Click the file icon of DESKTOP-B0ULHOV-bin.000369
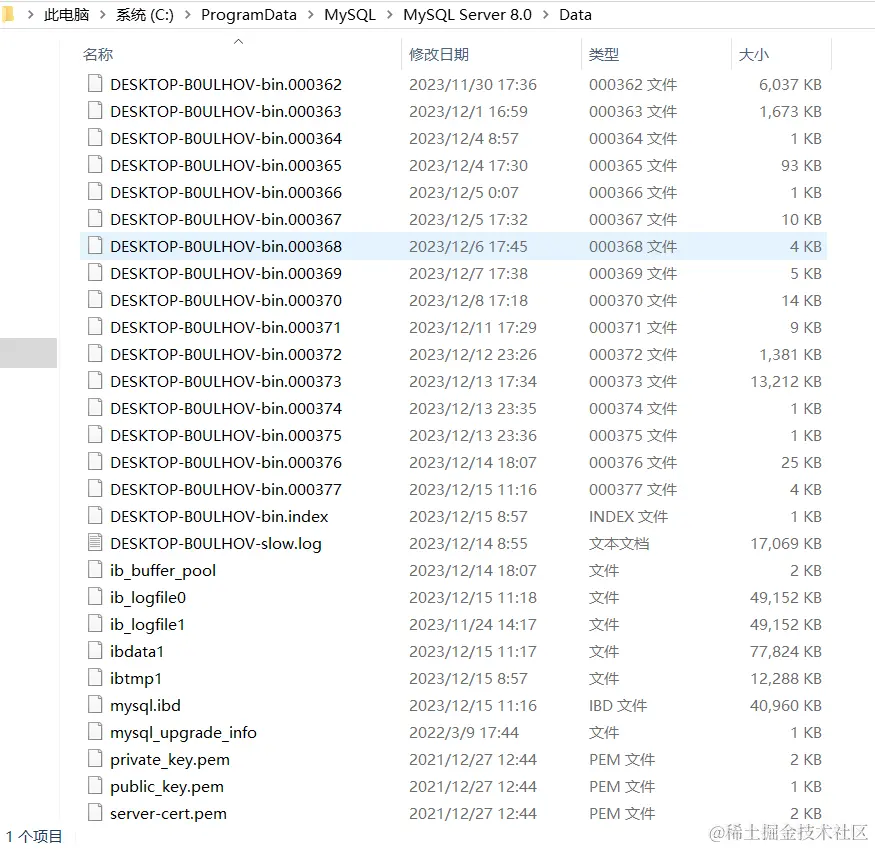The image size is (875, 849). click(x=95, y=273)
